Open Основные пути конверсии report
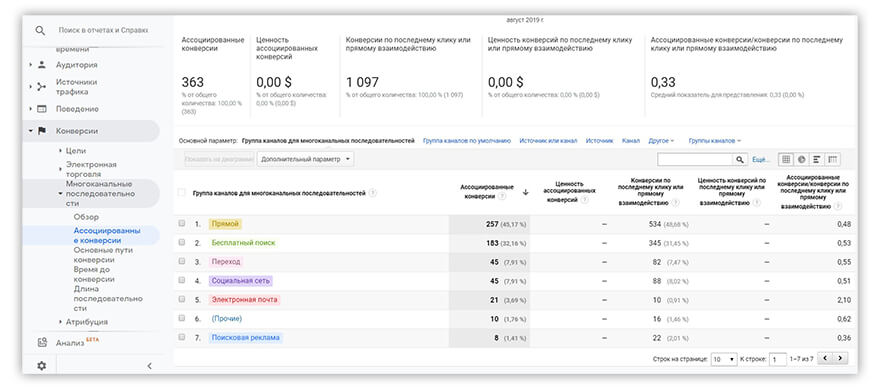This screenshot has height=392, width=880. click(103, 255)
